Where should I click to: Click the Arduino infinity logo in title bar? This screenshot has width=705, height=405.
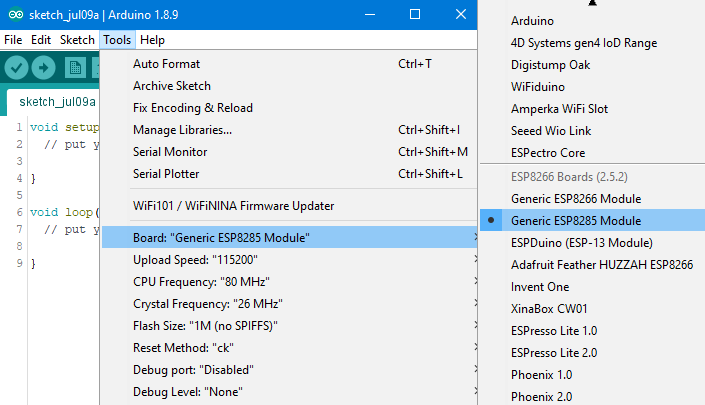pos(16,15)
